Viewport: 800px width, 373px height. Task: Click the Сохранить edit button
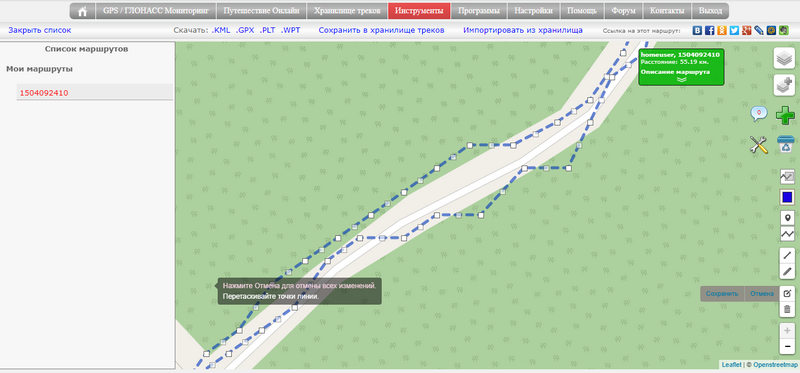pos(722,293)
